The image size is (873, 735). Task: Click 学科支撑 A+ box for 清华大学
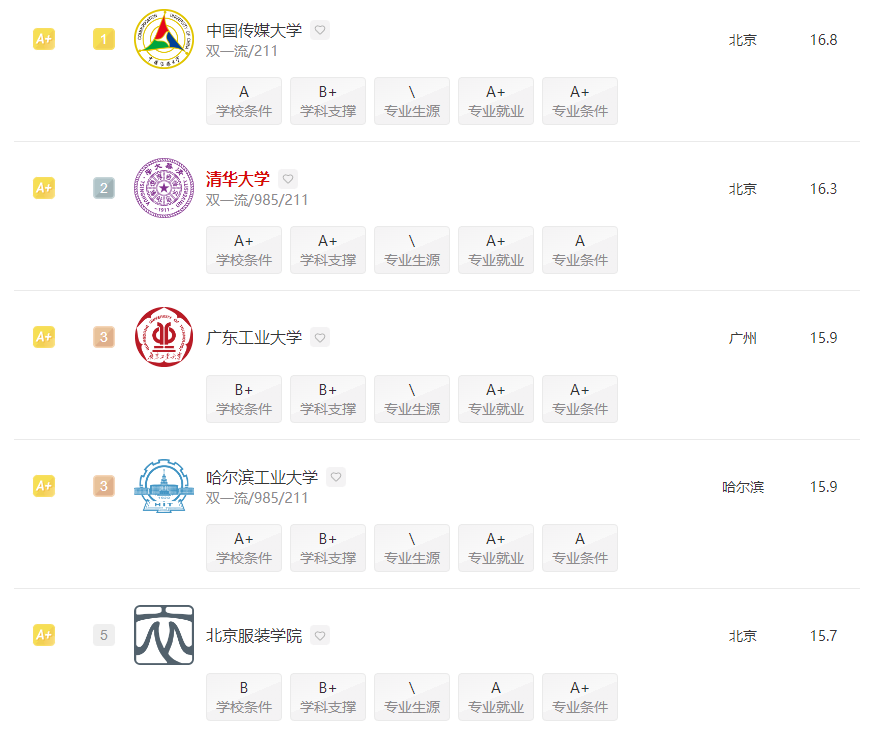[x=328, y=250]
